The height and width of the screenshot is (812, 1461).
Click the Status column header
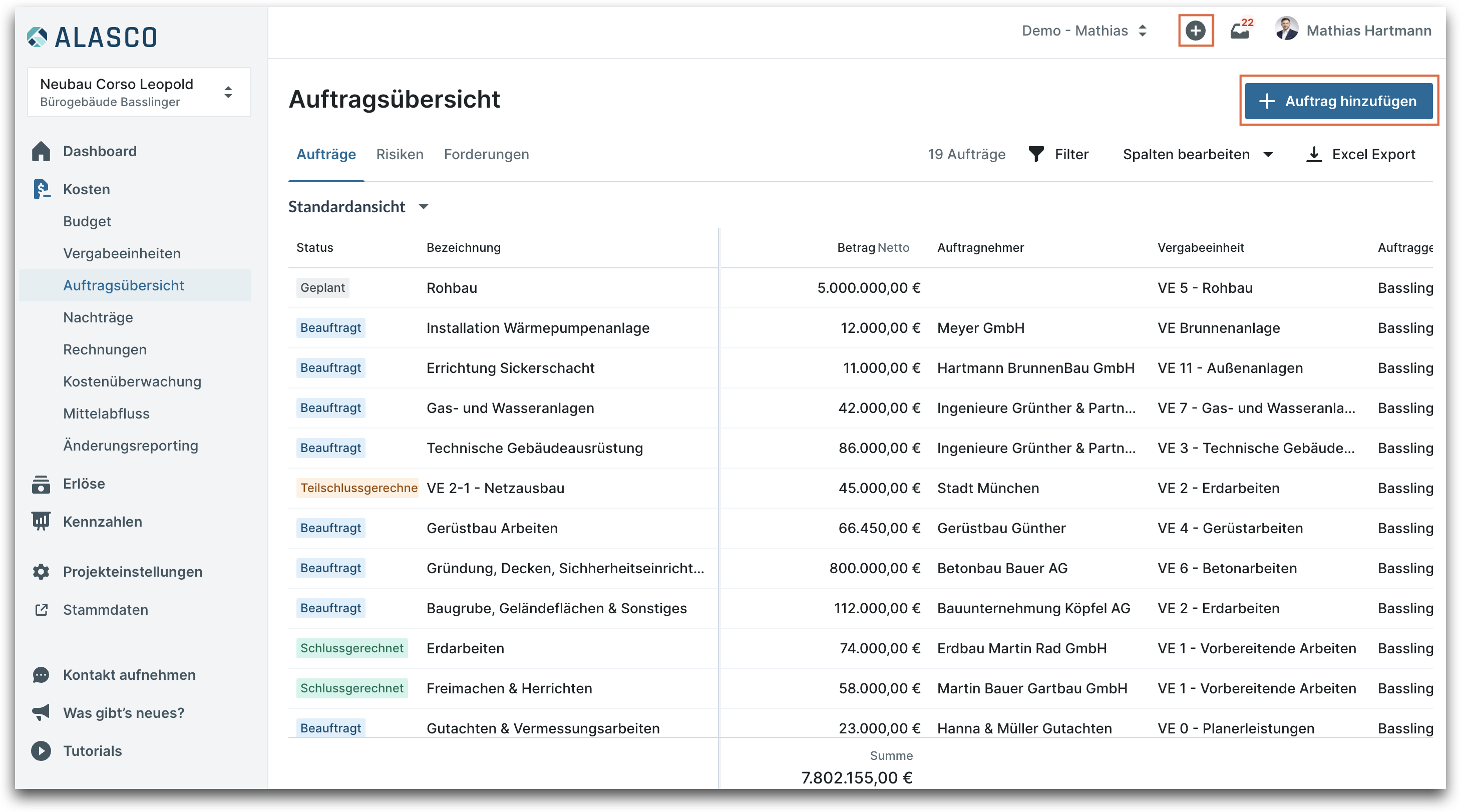click(315, 247)
